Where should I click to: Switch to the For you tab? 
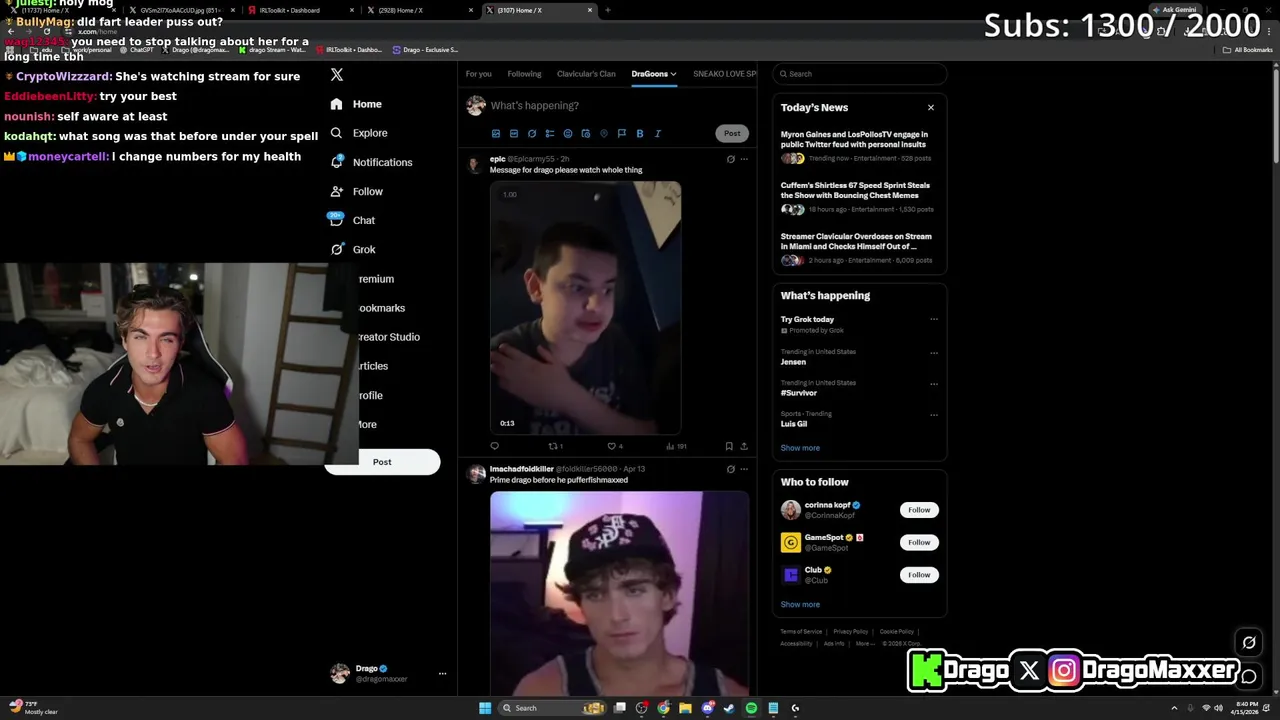click(x=478, y=74)
